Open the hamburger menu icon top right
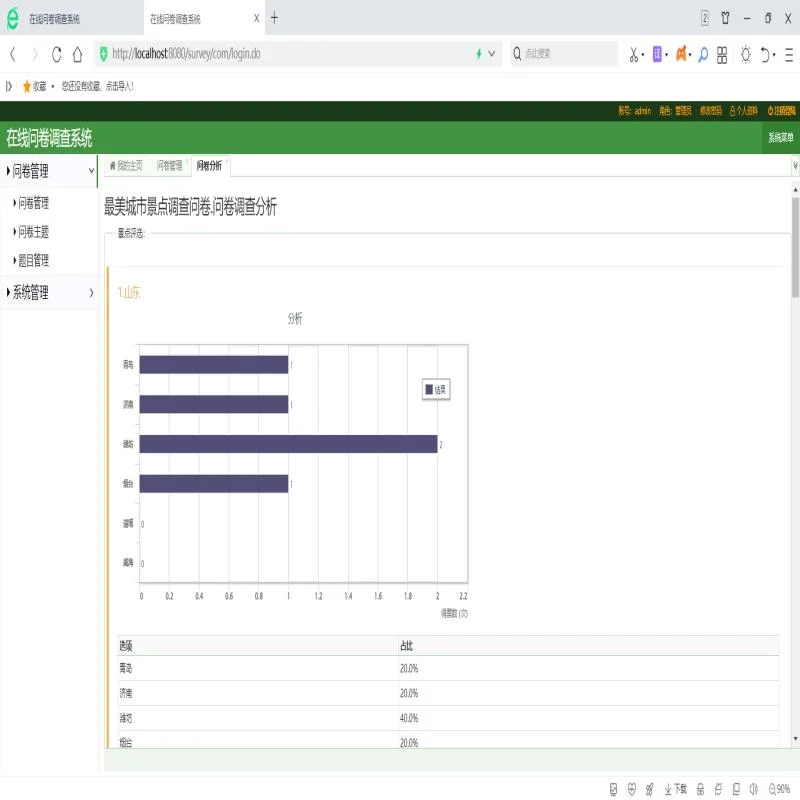The image size is (800, 800). pos(787,55)
